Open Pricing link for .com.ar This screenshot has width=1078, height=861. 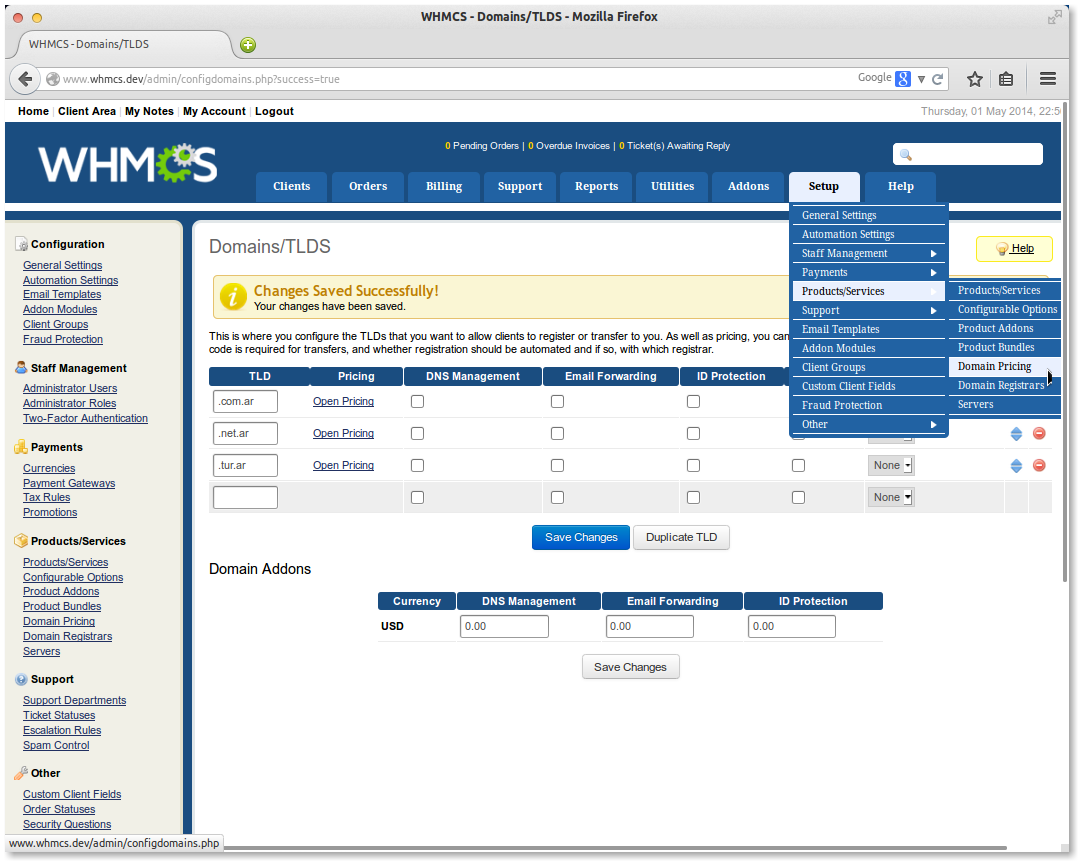point(343,402)
